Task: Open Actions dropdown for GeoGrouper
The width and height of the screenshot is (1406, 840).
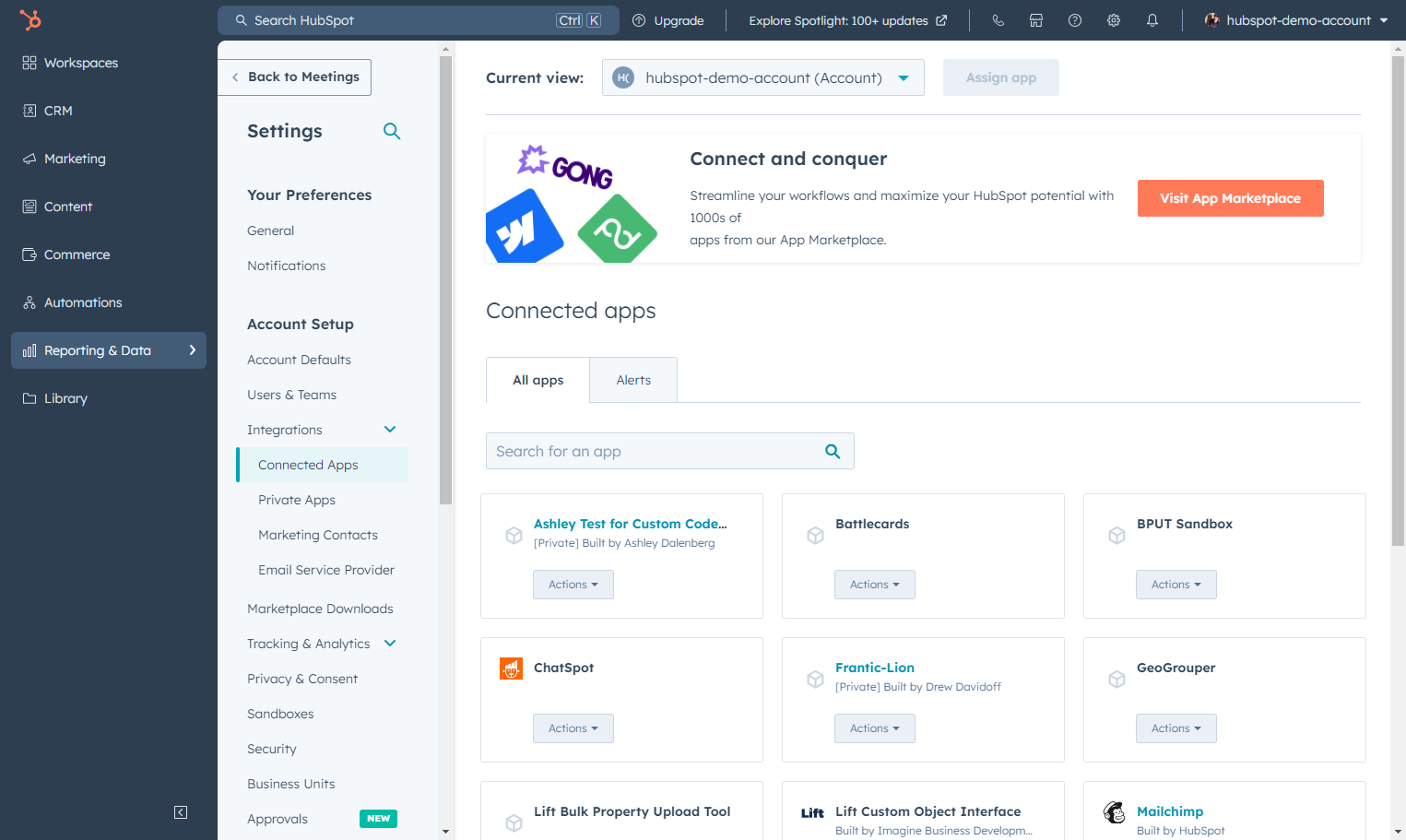Action: 1176,728
